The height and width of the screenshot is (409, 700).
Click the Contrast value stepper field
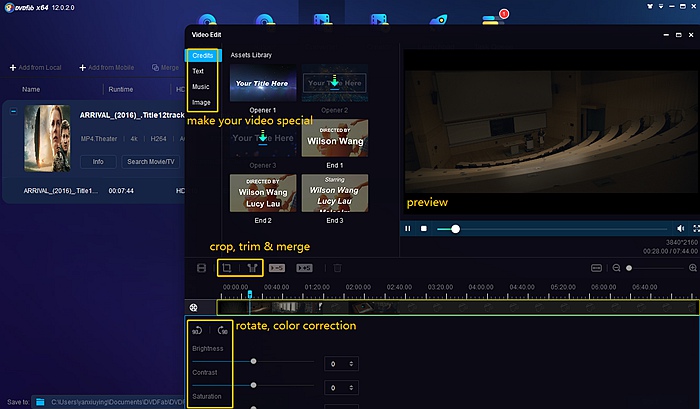[341, 388]
